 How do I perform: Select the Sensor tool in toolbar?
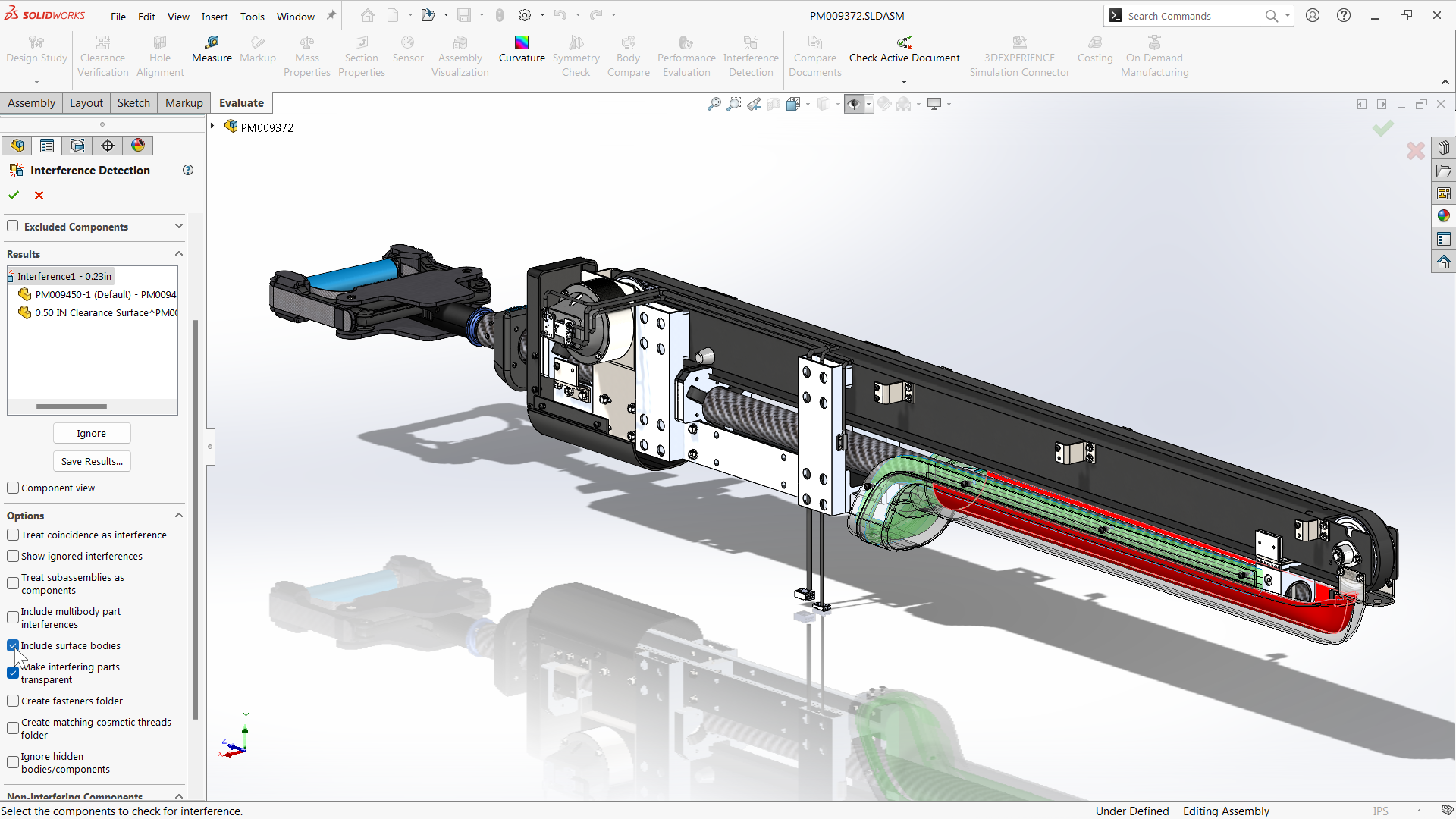pos(407,55)
